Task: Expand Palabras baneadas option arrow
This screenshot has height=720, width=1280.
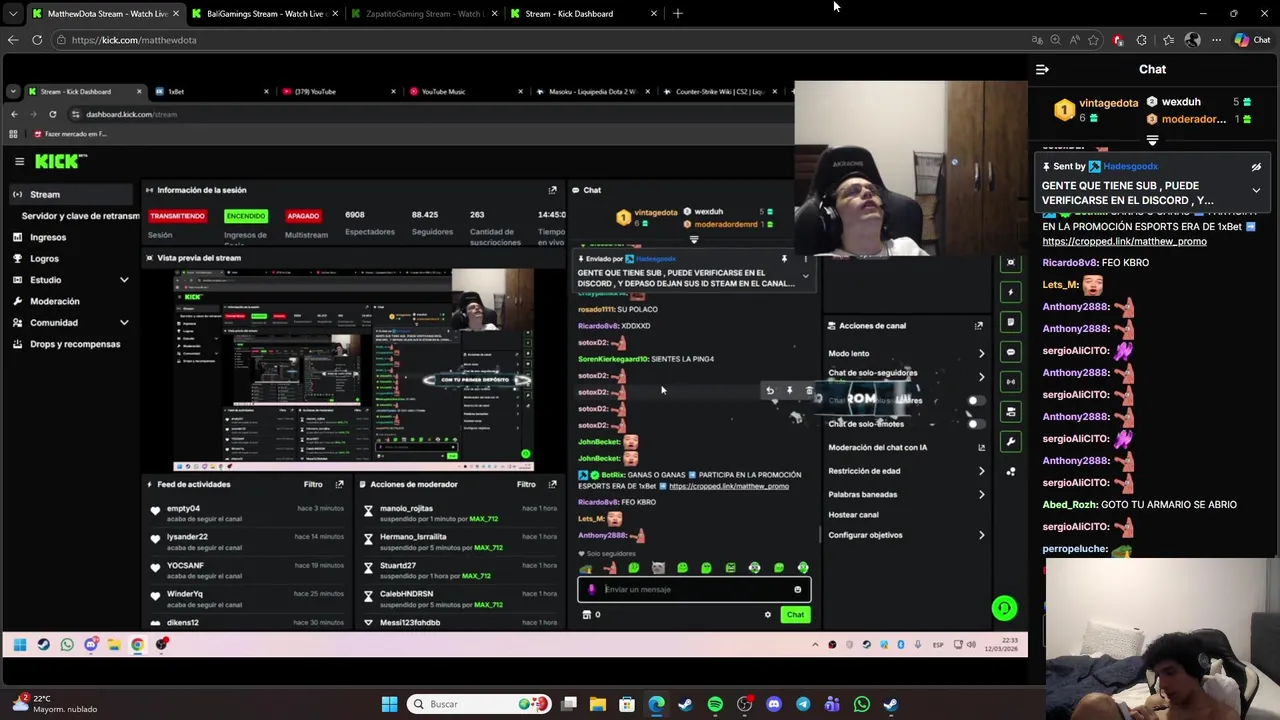Action: (x=981, y=494)
